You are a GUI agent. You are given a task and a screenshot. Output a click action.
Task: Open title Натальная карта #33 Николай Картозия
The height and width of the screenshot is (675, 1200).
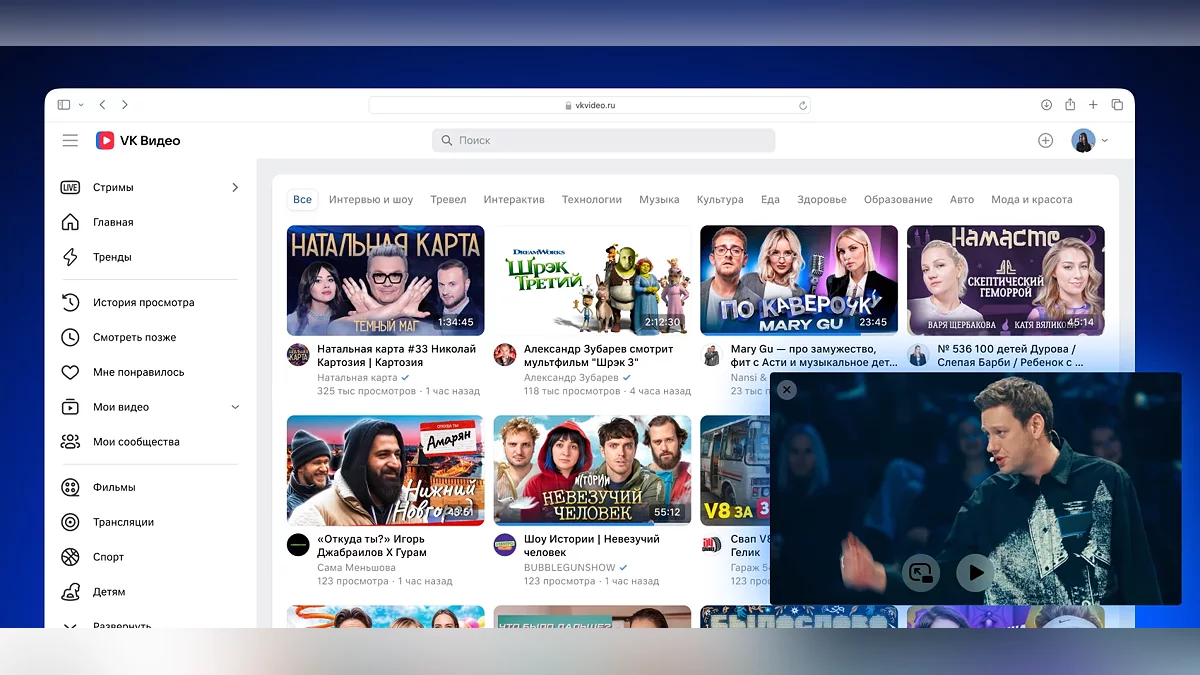(x=397, y=356)
